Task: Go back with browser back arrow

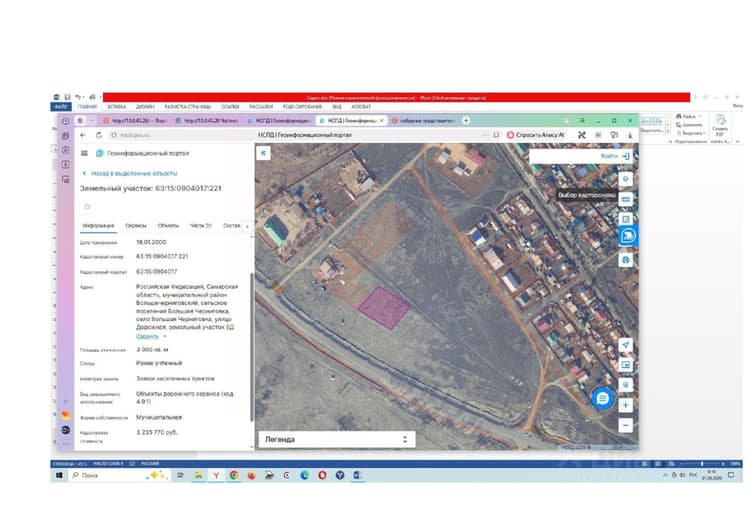Action: point(83,135)
